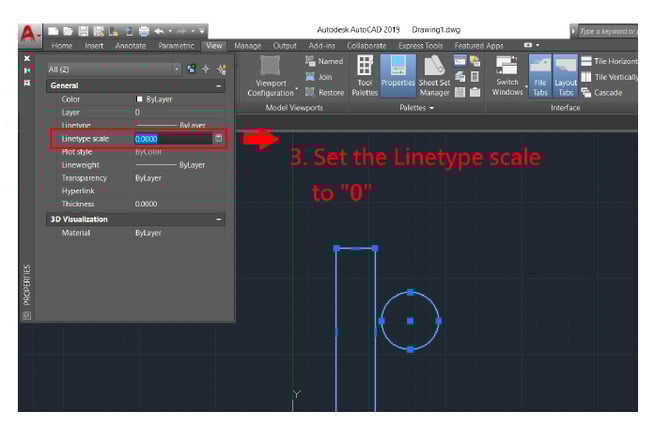The image size is (670, 427).
Task: Click the Plot printer icon in quick access
Action: 145,32
